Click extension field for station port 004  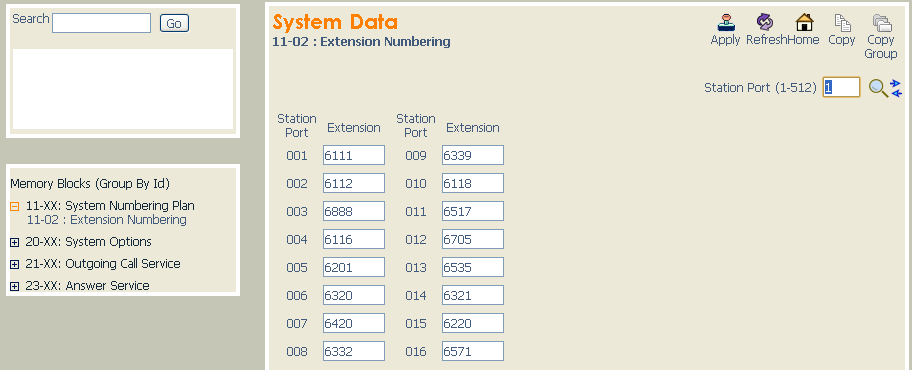(354, 239)
